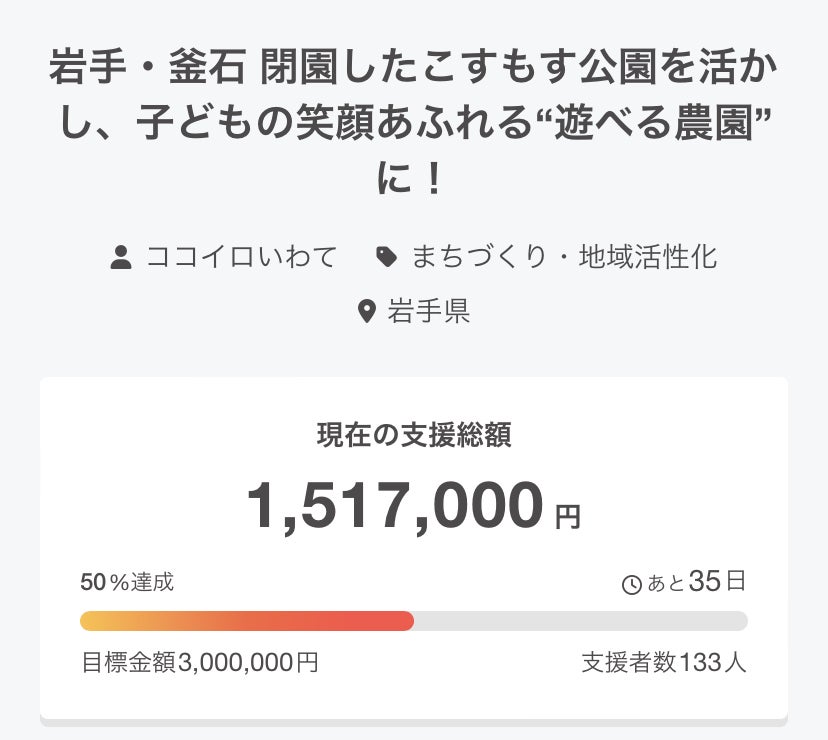Click the project title starting with 岩手・釜石
This screenshot has height=740, width=828.
click(414, 72)
